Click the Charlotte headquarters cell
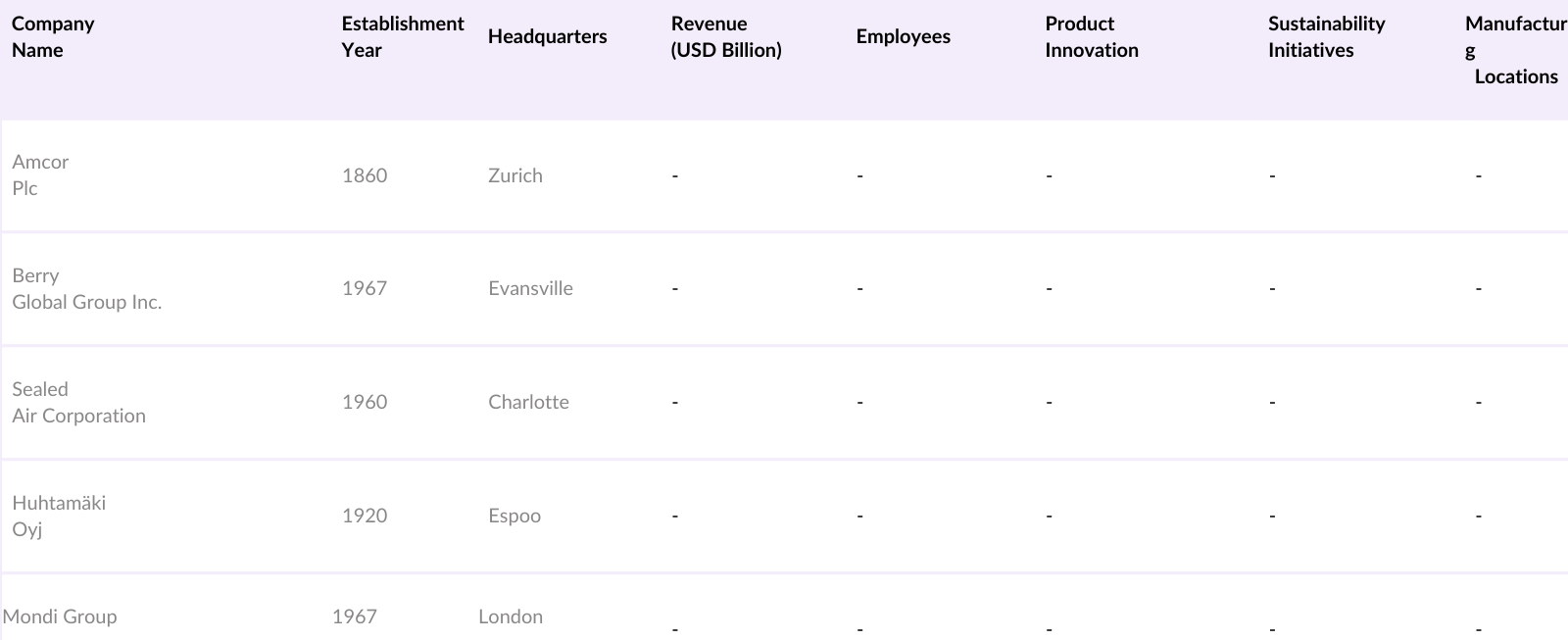This screenshot has height=640, width=1568. point(528,403)
